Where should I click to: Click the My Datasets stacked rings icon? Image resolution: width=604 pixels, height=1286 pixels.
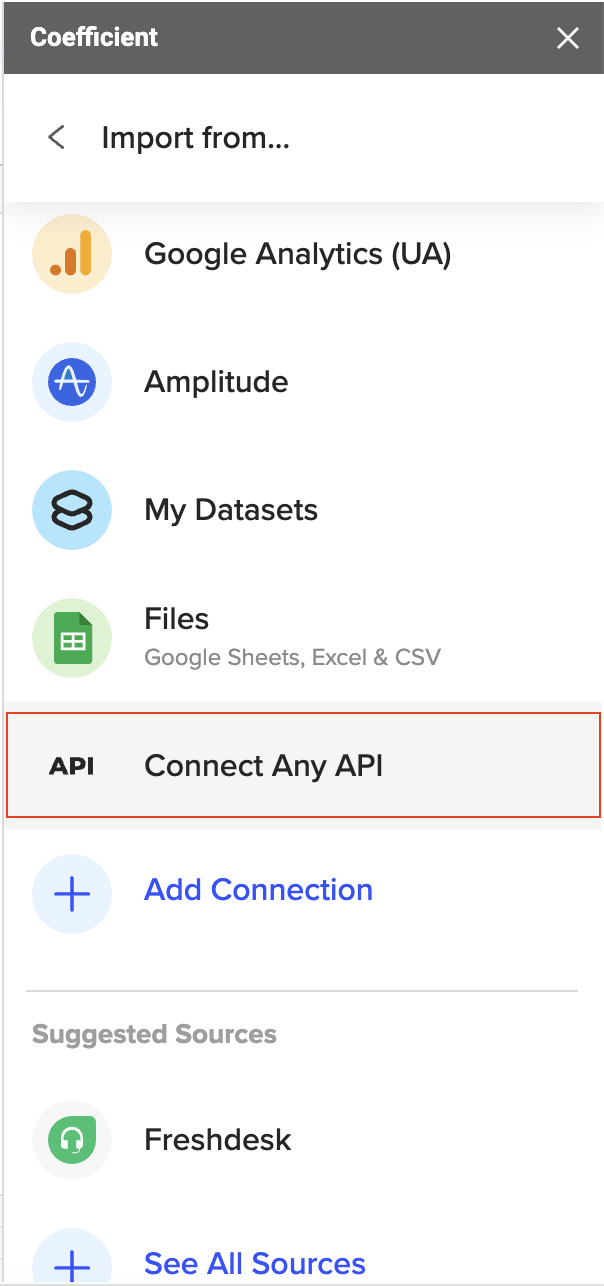tap(72, 510)
